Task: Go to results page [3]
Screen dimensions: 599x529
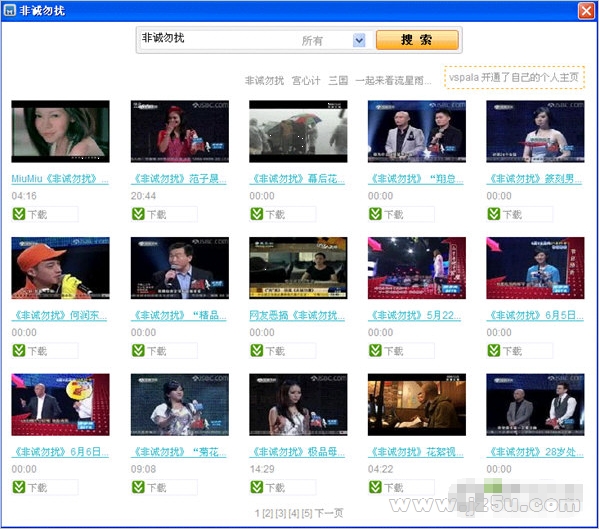Action: tap(281, 513)
